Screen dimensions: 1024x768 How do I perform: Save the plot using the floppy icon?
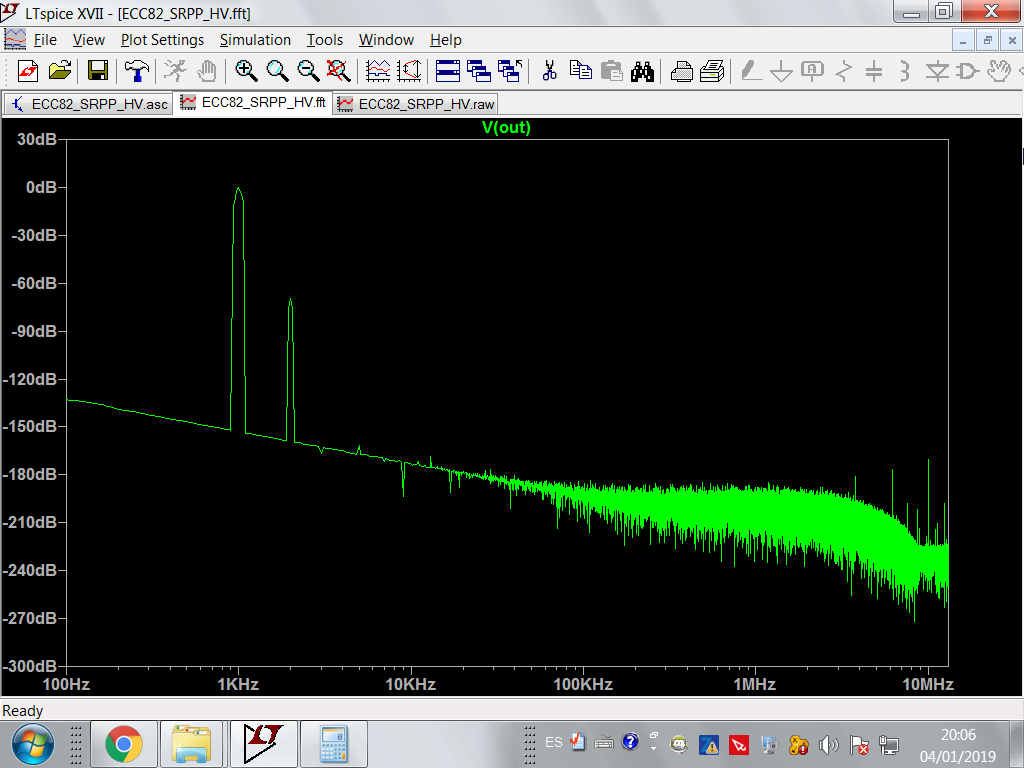[x=98, y=71]
